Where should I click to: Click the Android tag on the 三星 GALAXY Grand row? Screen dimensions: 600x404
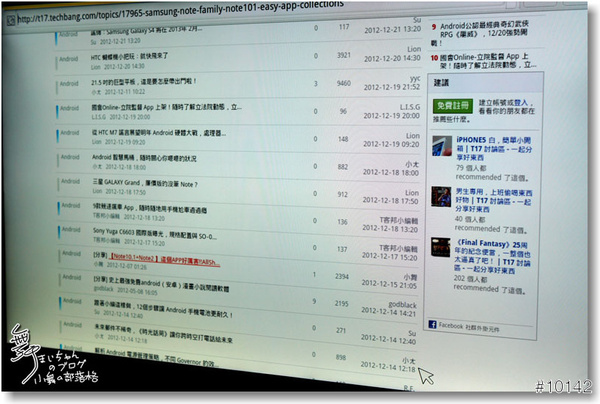tap(70, 181)
